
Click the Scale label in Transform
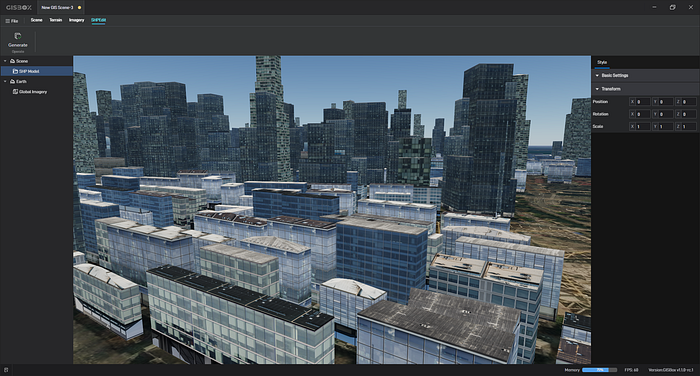click(598, 126)
